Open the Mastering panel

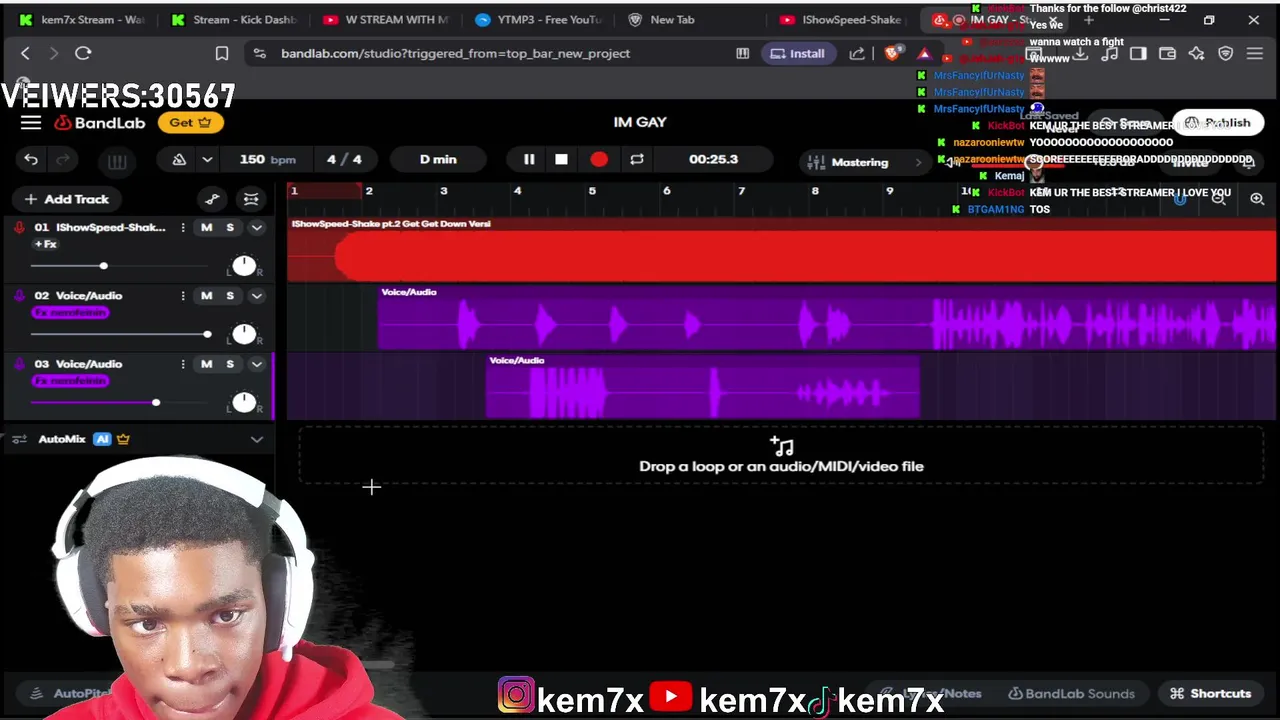[x=865, y=162]
